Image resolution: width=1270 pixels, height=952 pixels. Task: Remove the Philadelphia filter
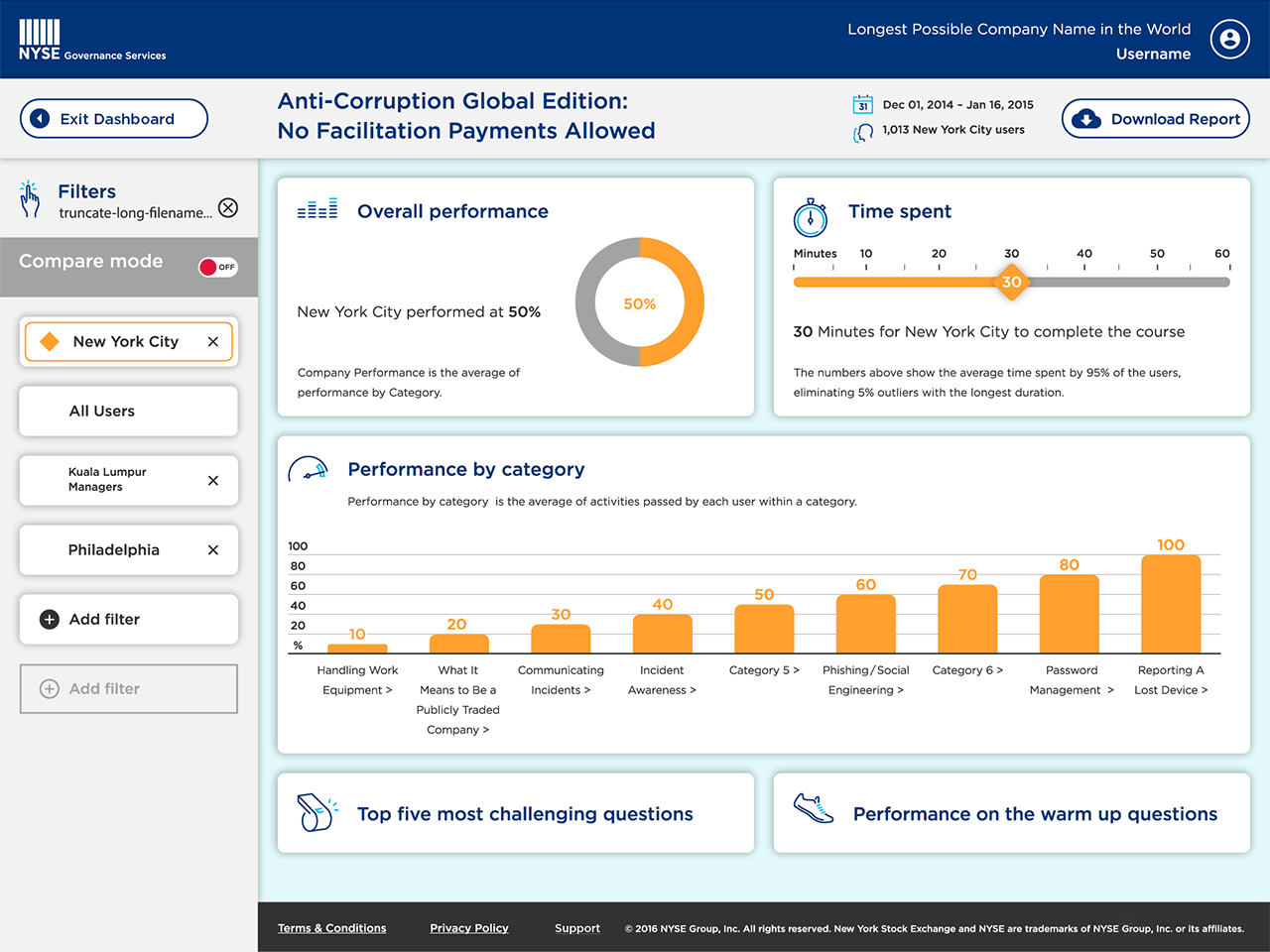tap(213, 550)
